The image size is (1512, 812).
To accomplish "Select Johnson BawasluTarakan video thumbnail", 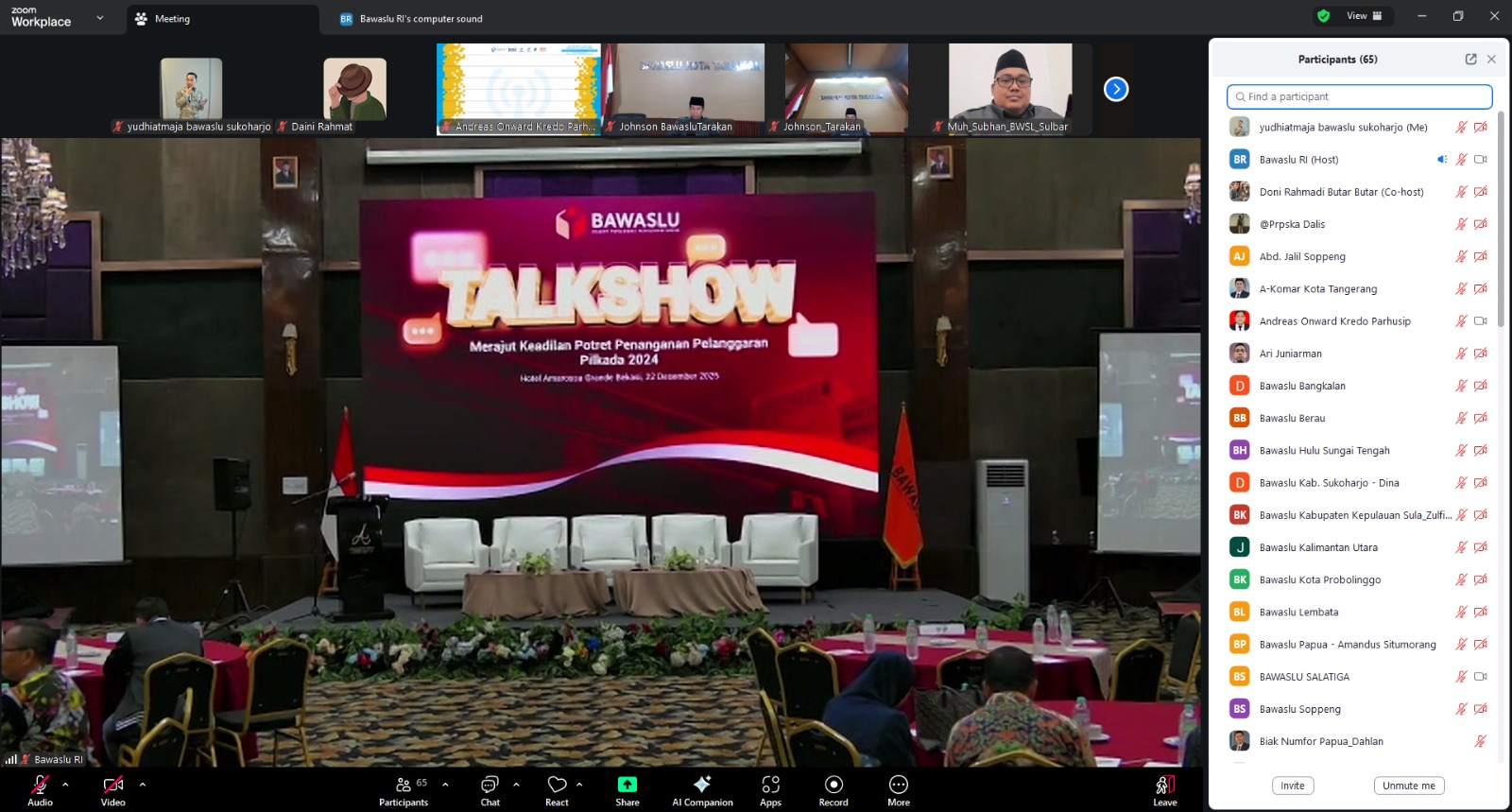I will pos(683,89).
